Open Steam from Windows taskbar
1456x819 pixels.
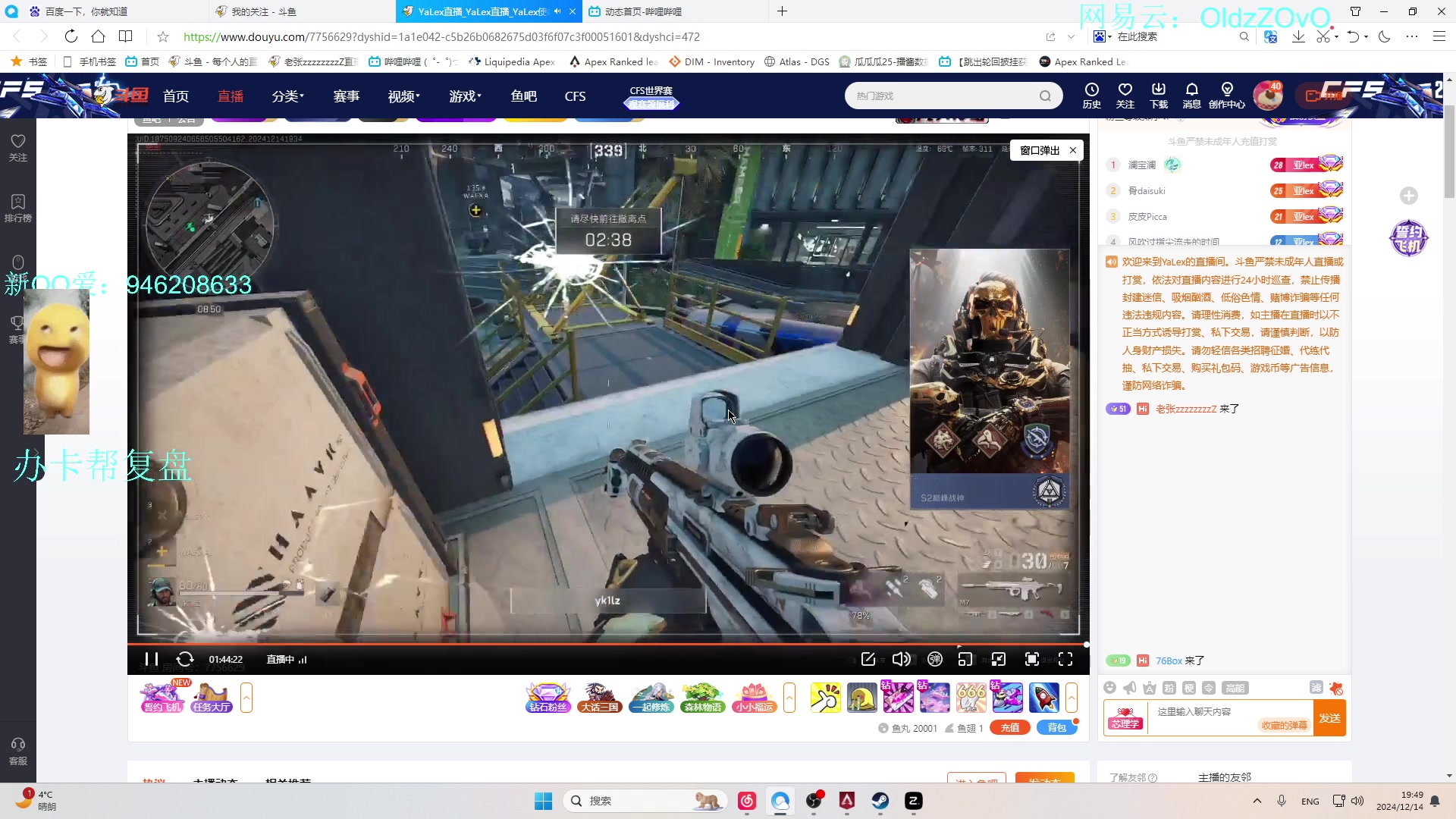coord(880,800)
